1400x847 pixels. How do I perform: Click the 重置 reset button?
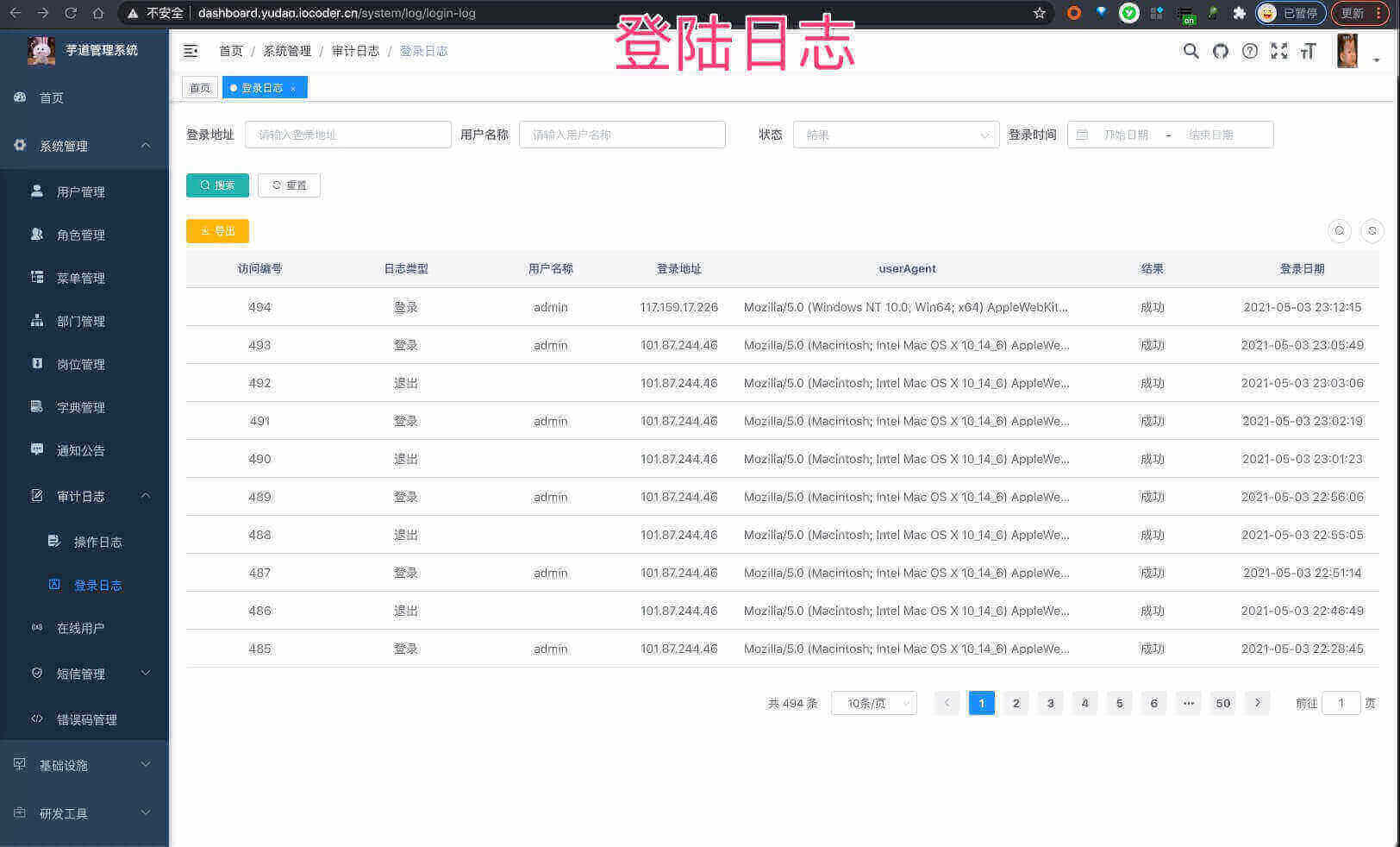coord(289,185)
